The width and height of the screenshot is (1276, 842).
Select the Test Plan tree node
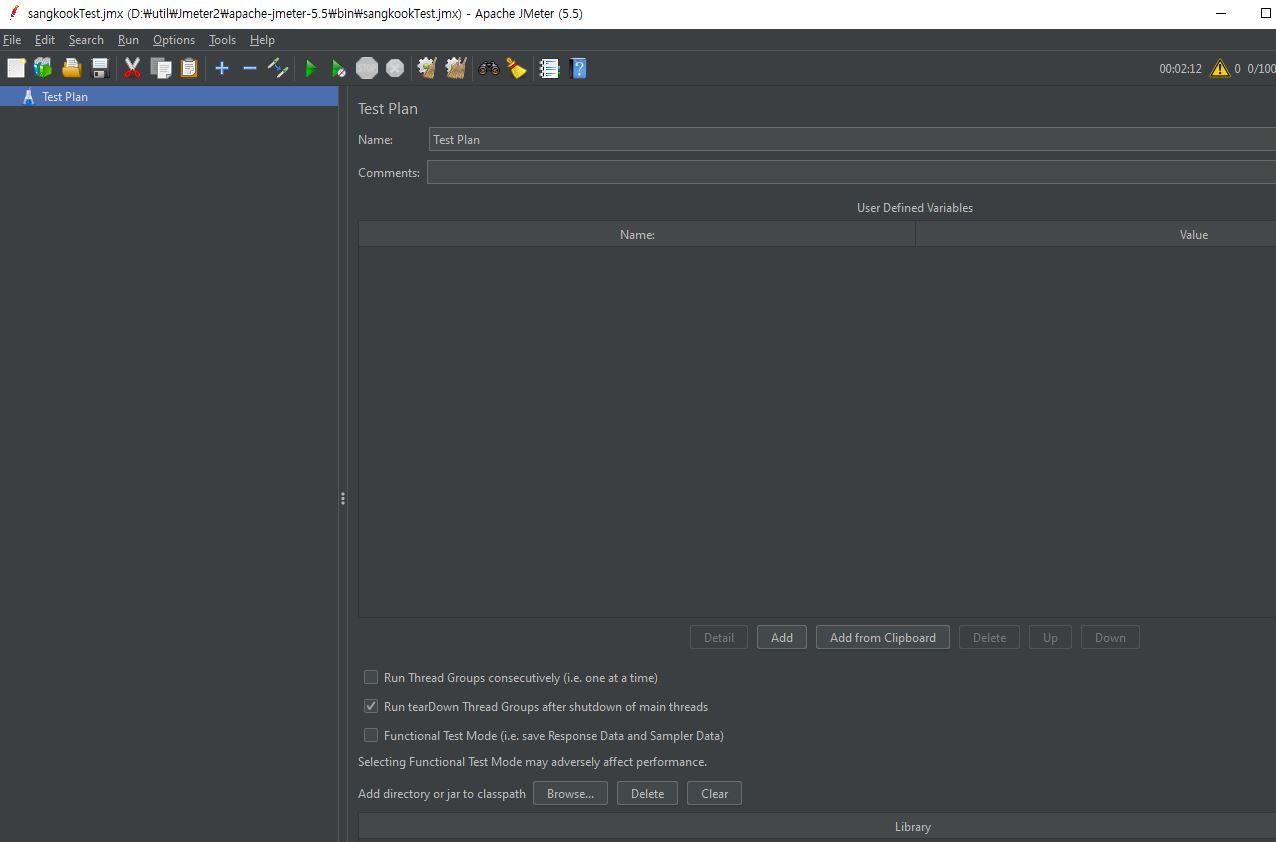tap(65, 97)
